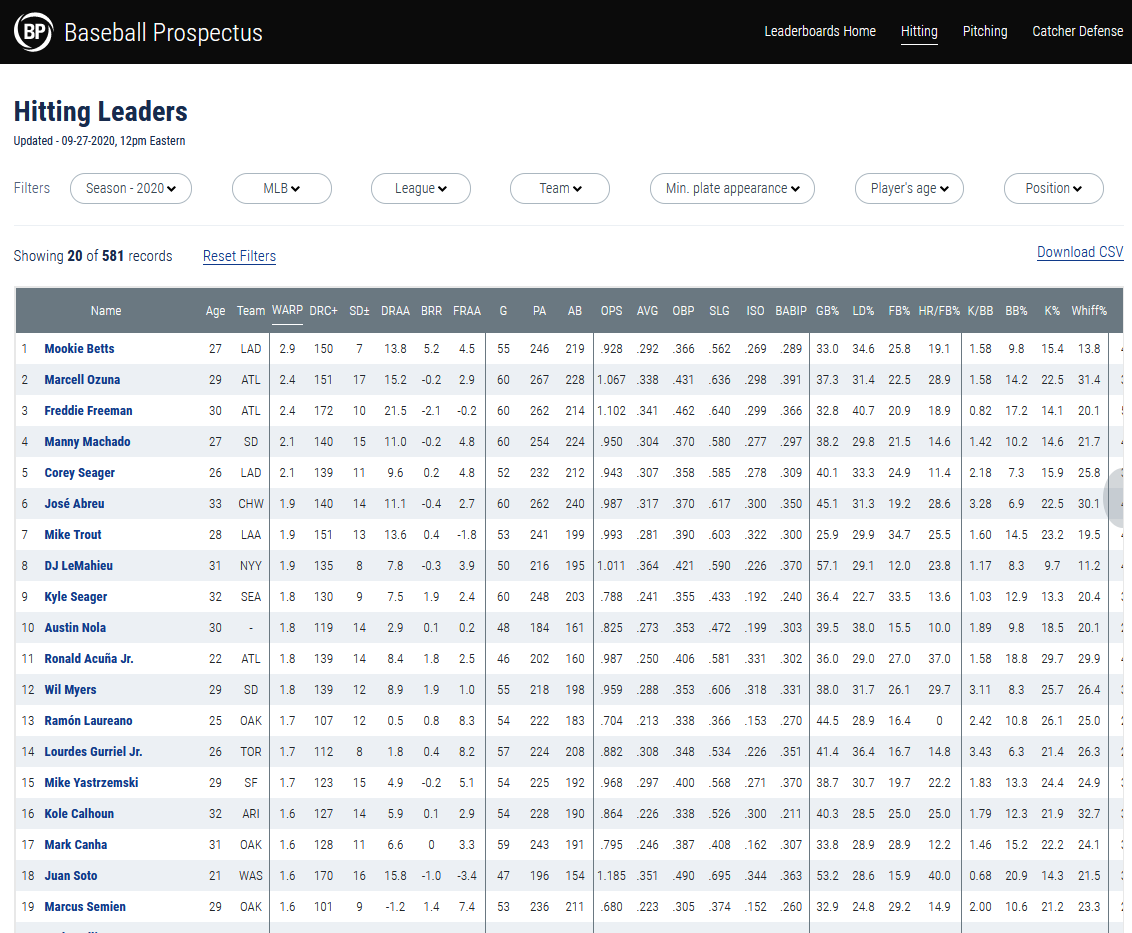Switch to the Pitching leaderboard

point(985,31)
